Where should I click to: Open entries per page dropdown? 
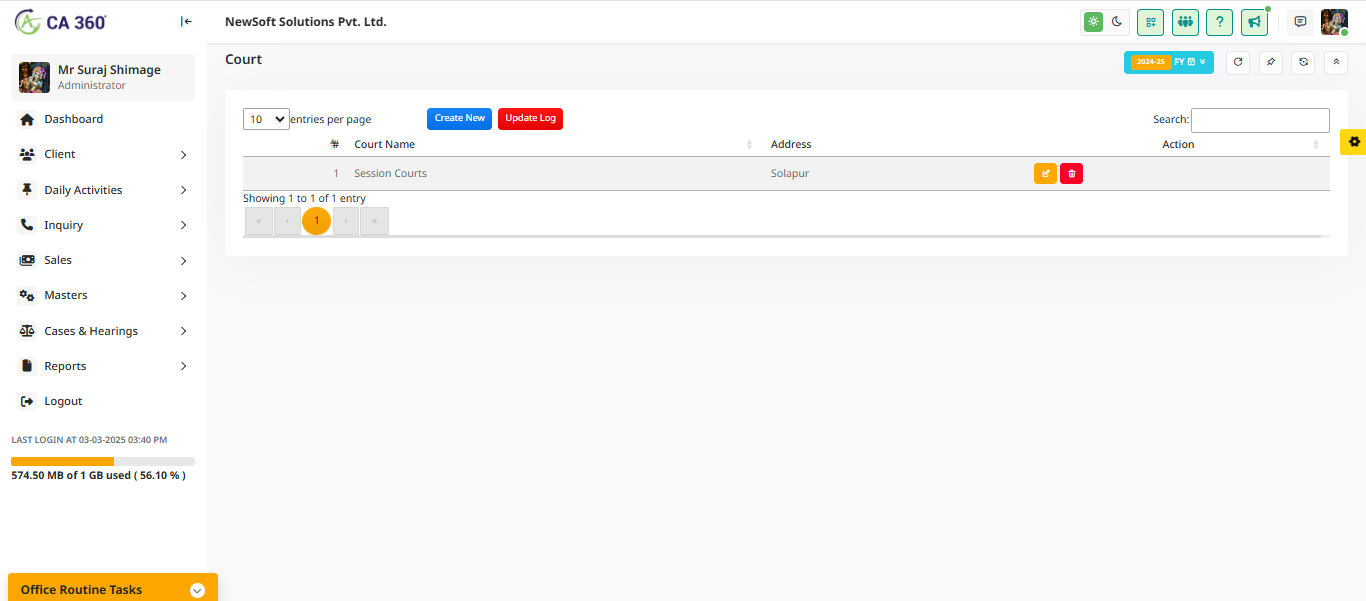tap(266, 119)
